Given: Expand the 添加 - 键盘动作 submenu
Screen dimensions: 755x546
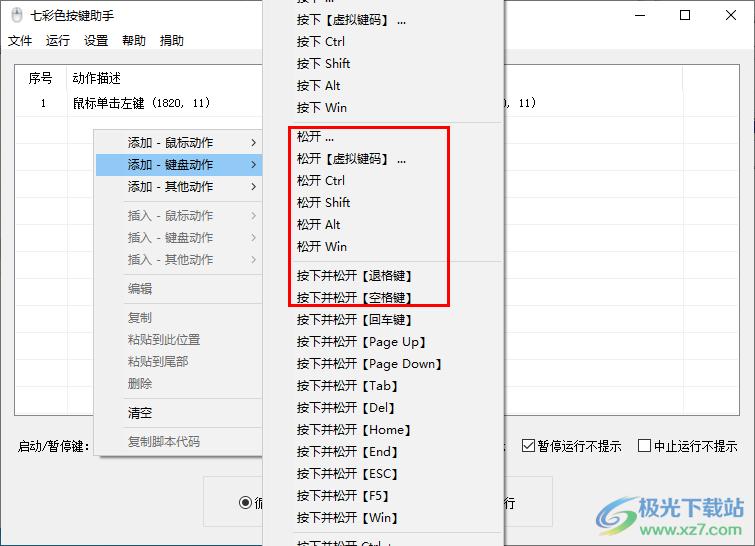Looking at the screenshot, I should tap(177, 165).
